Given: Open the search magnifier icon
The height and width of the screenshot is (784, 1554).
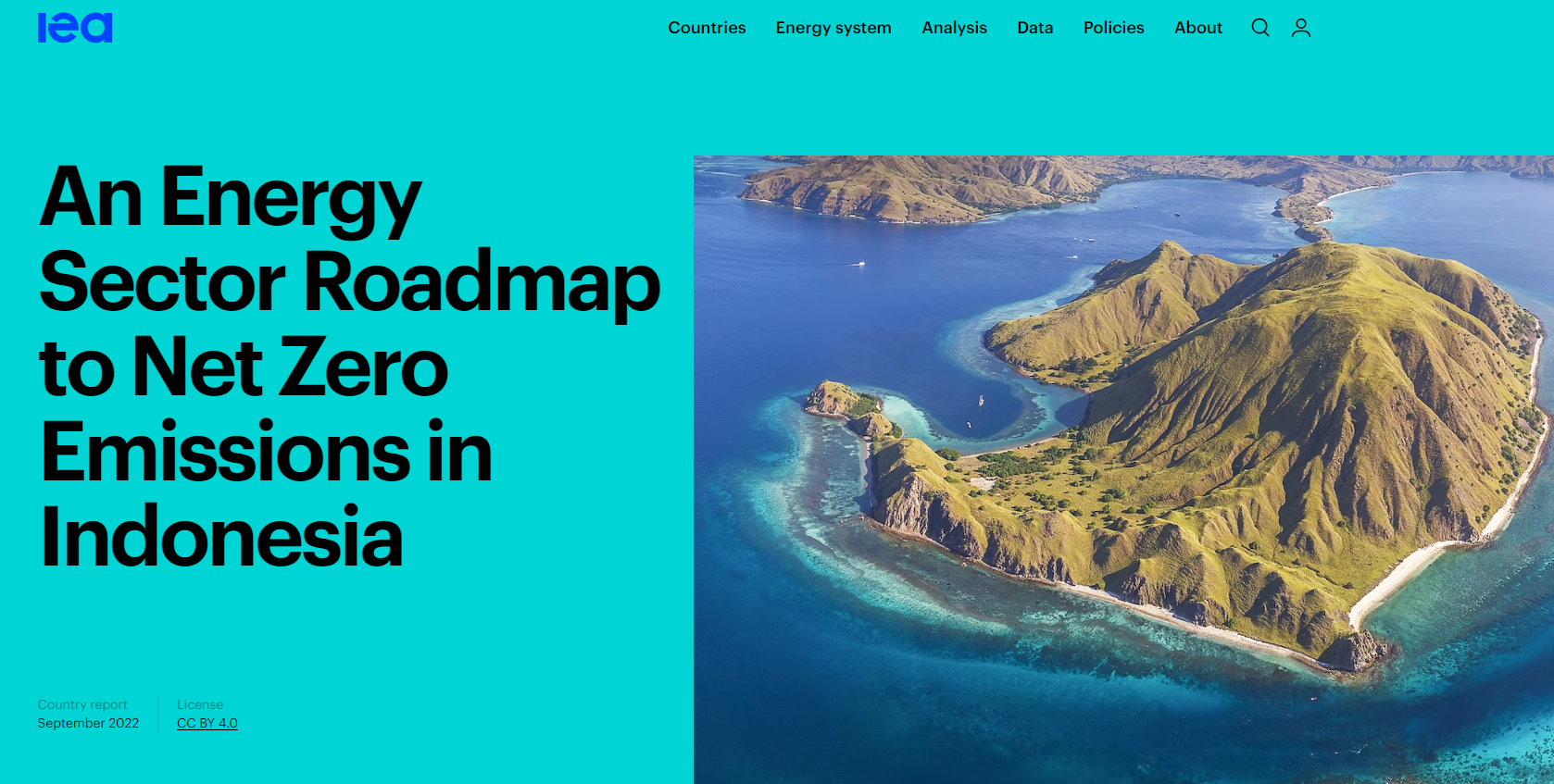Looking at the screenshot, I should pyautogui.click(x=1260, y=28).
